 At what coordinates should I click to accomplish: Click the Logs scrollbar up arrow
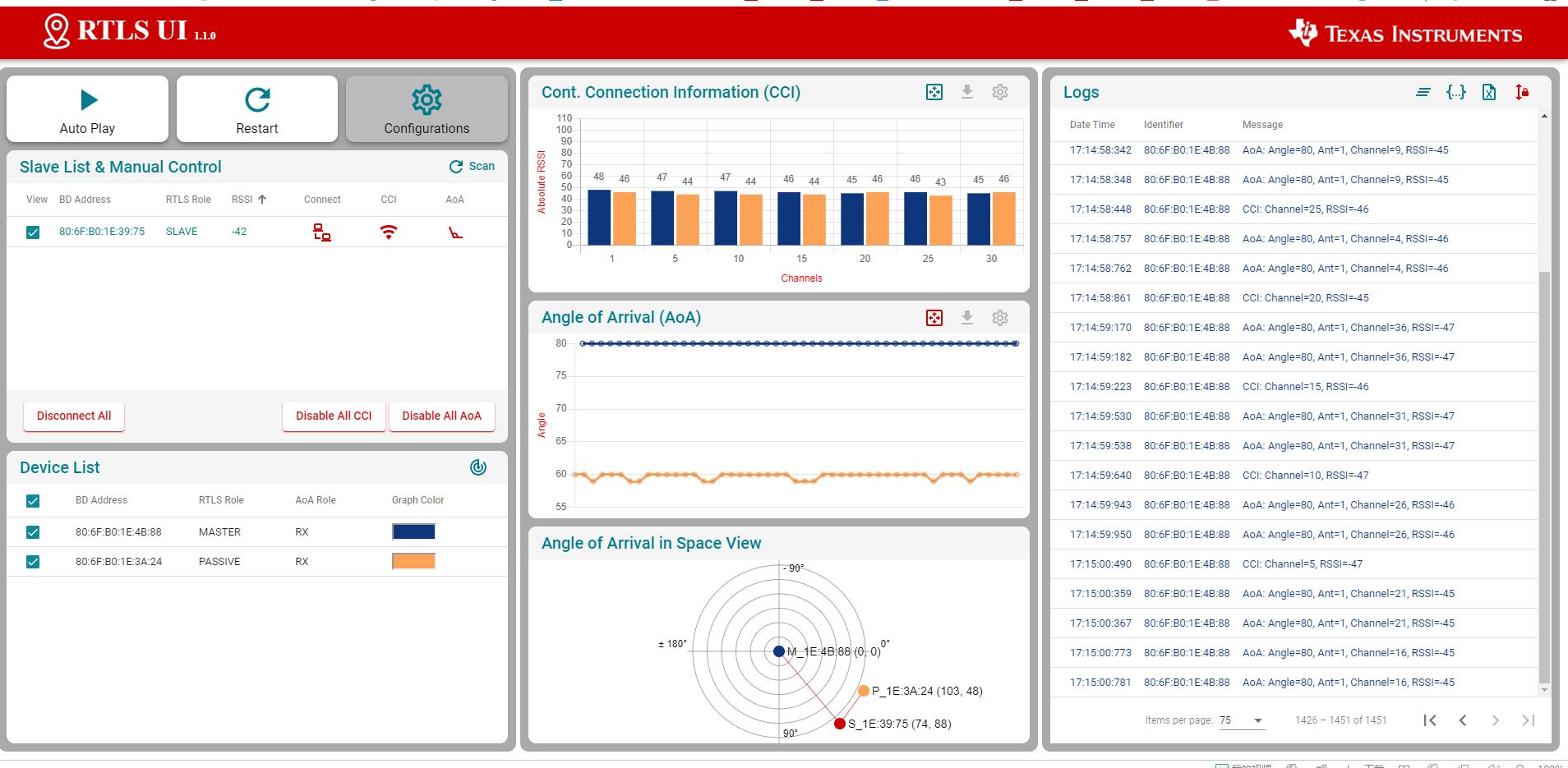click(1544, 117)
